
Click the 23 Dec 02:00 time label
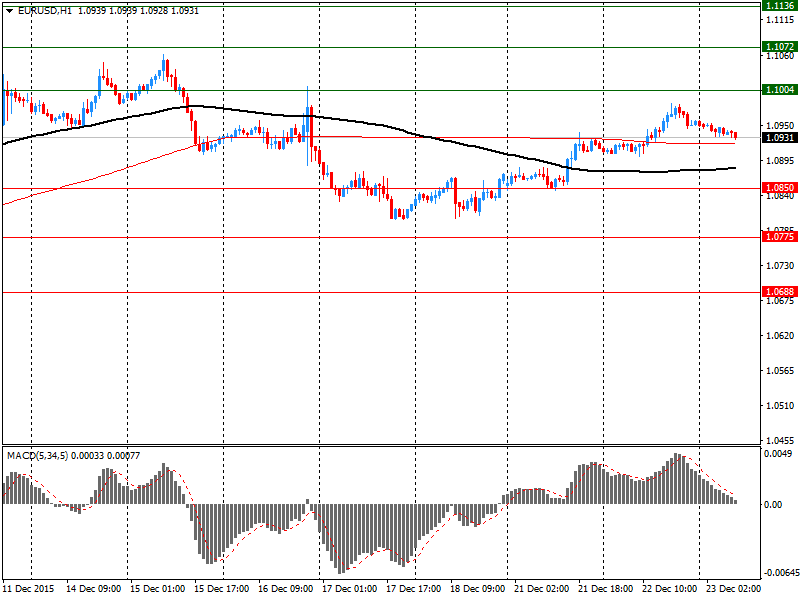click(734, 589)
